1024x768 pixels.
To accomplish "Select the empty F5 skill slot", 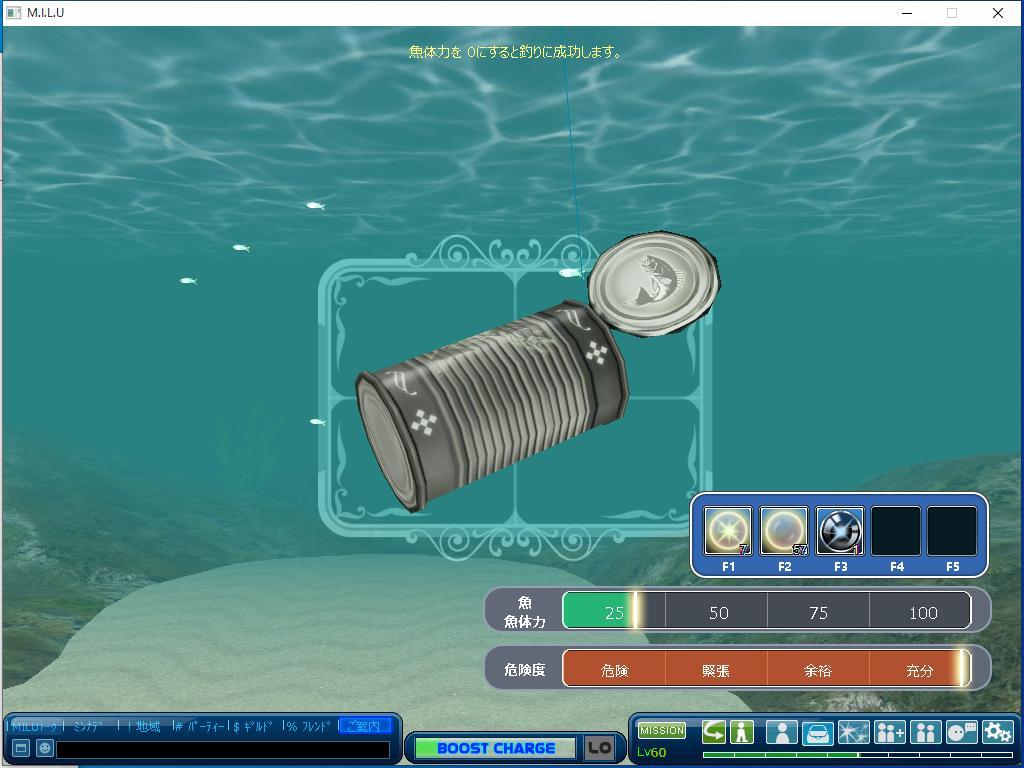I will pos(952,530).
